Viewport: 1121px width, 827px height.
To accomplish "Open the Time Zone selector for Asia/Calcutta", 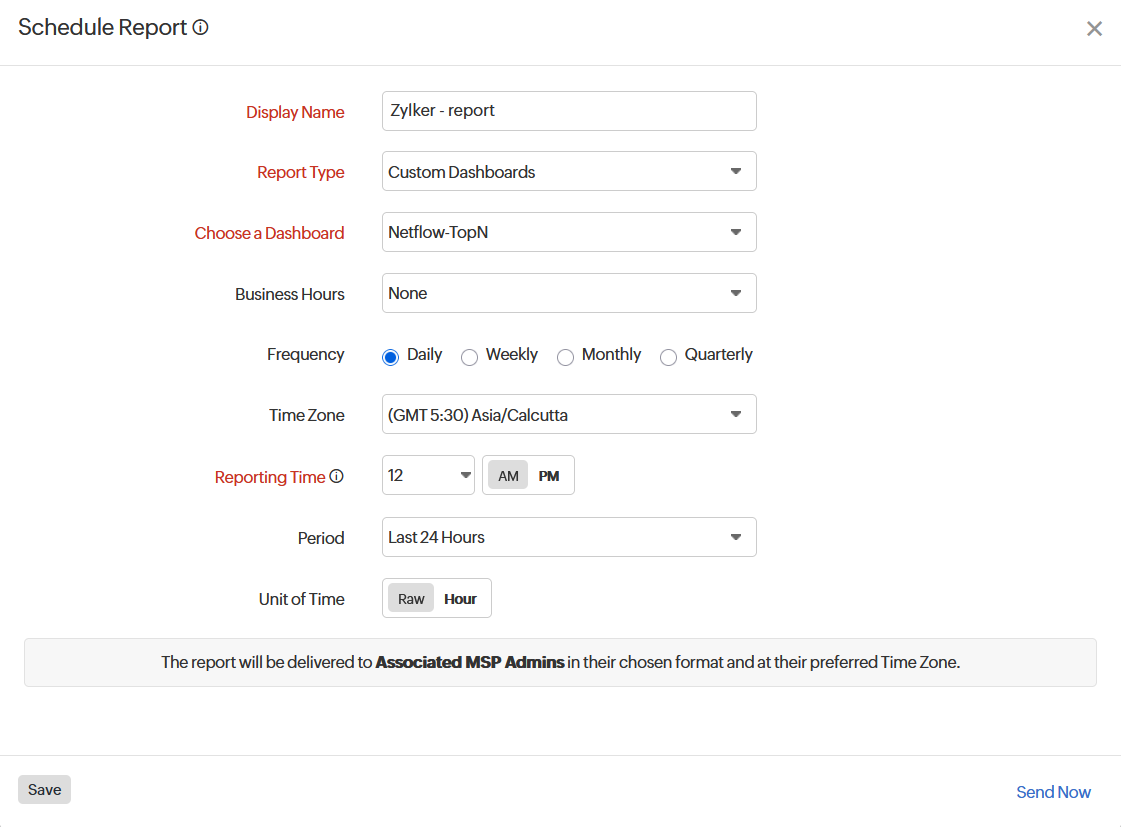I will 569,414.
